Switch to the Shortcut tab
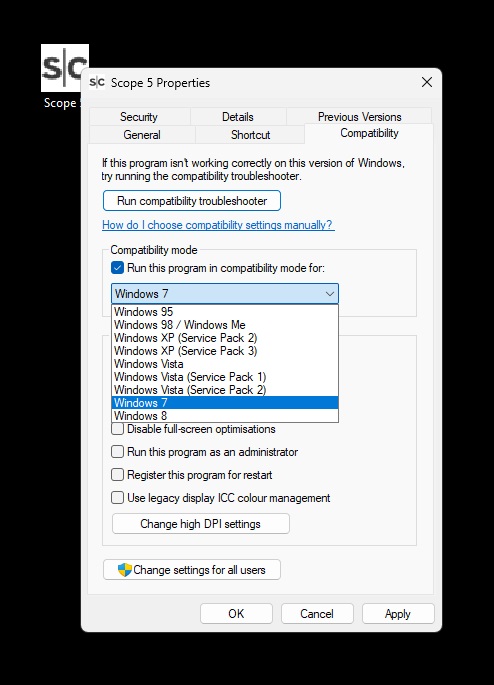Viewport: 494px width, 685px height. pos(250,135)
